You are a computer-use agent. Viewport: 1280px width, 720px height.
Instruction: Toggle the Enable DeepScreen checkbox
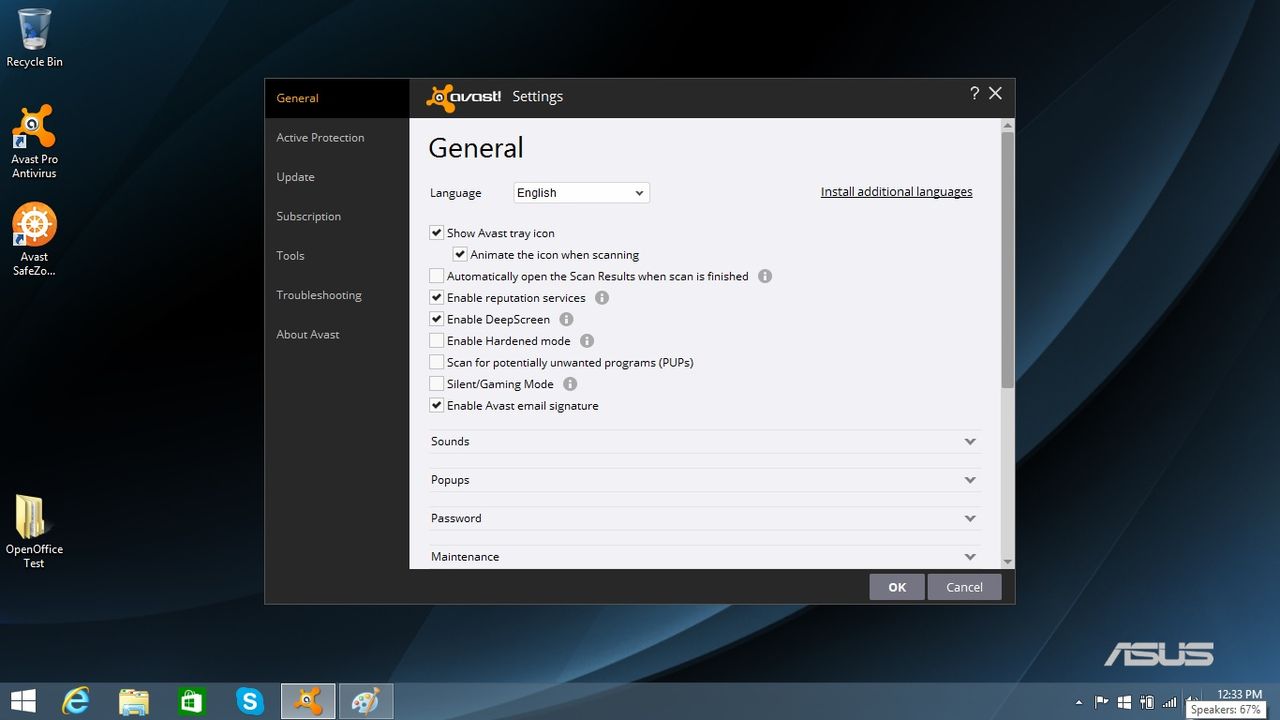pos(437,320)
